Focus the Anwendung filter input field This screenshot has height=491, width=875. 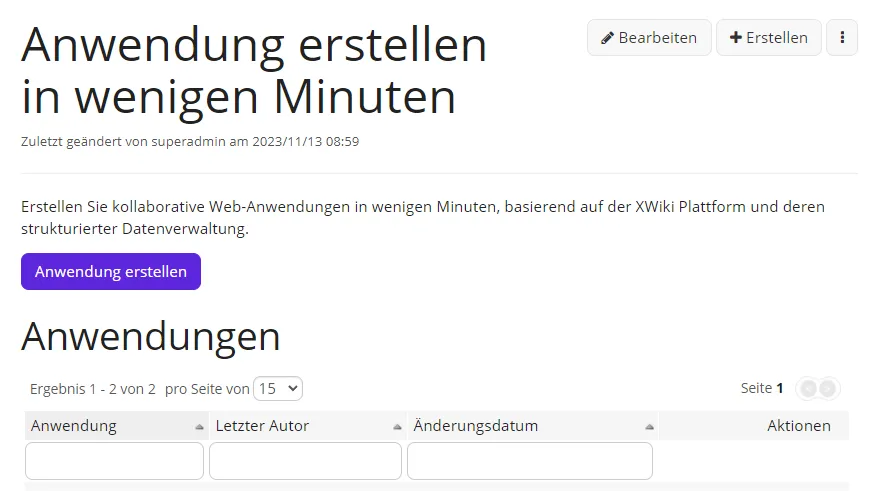tap(114, 461)
